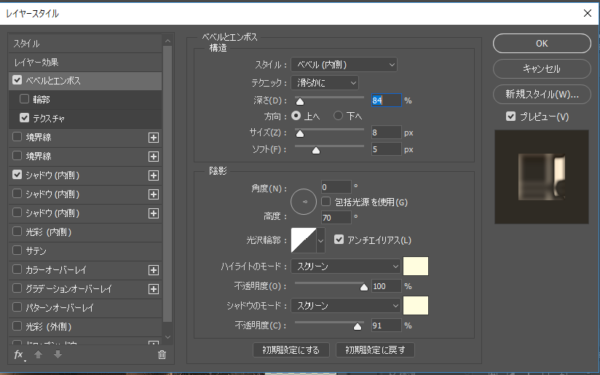Click the 深さ percentage input field
This screenshot has width=600, height=375.
(386, 100)
